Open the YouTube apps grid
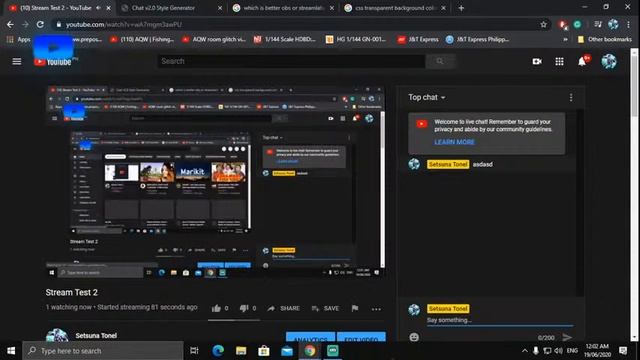Screen dimensions: 640x360 coord(559,61)
